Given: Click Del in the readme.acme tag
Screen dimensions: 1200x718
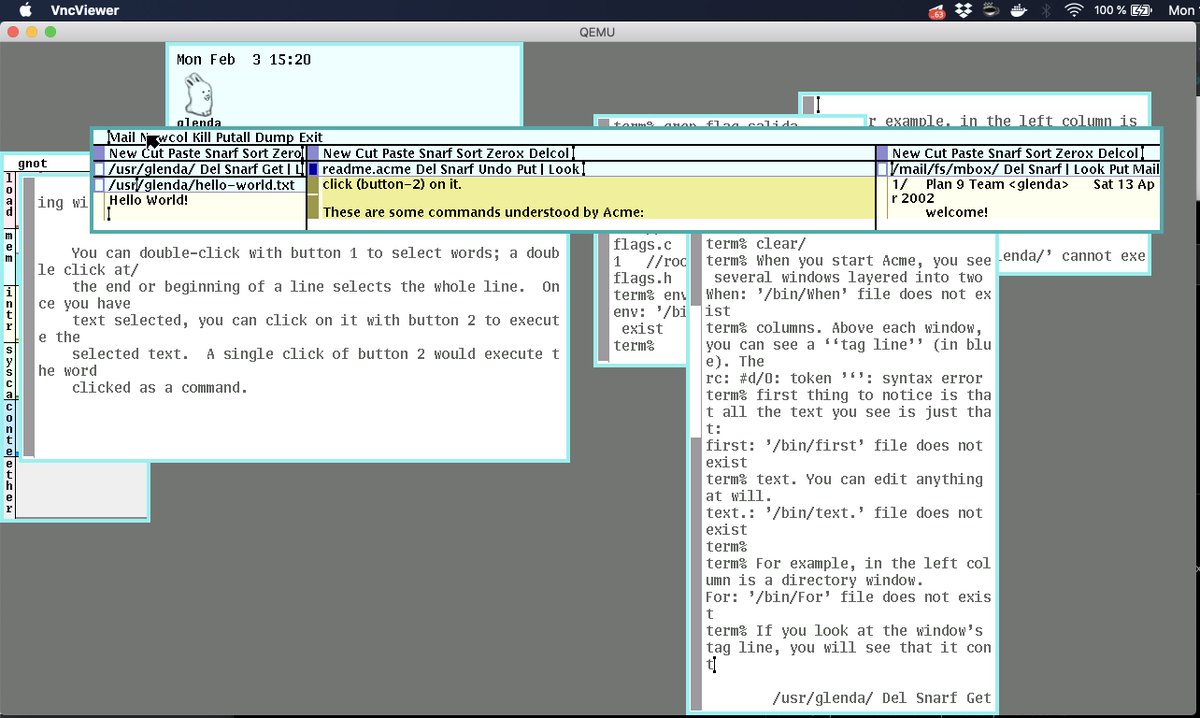Looking at the screenshot, I should click(425, 169).
